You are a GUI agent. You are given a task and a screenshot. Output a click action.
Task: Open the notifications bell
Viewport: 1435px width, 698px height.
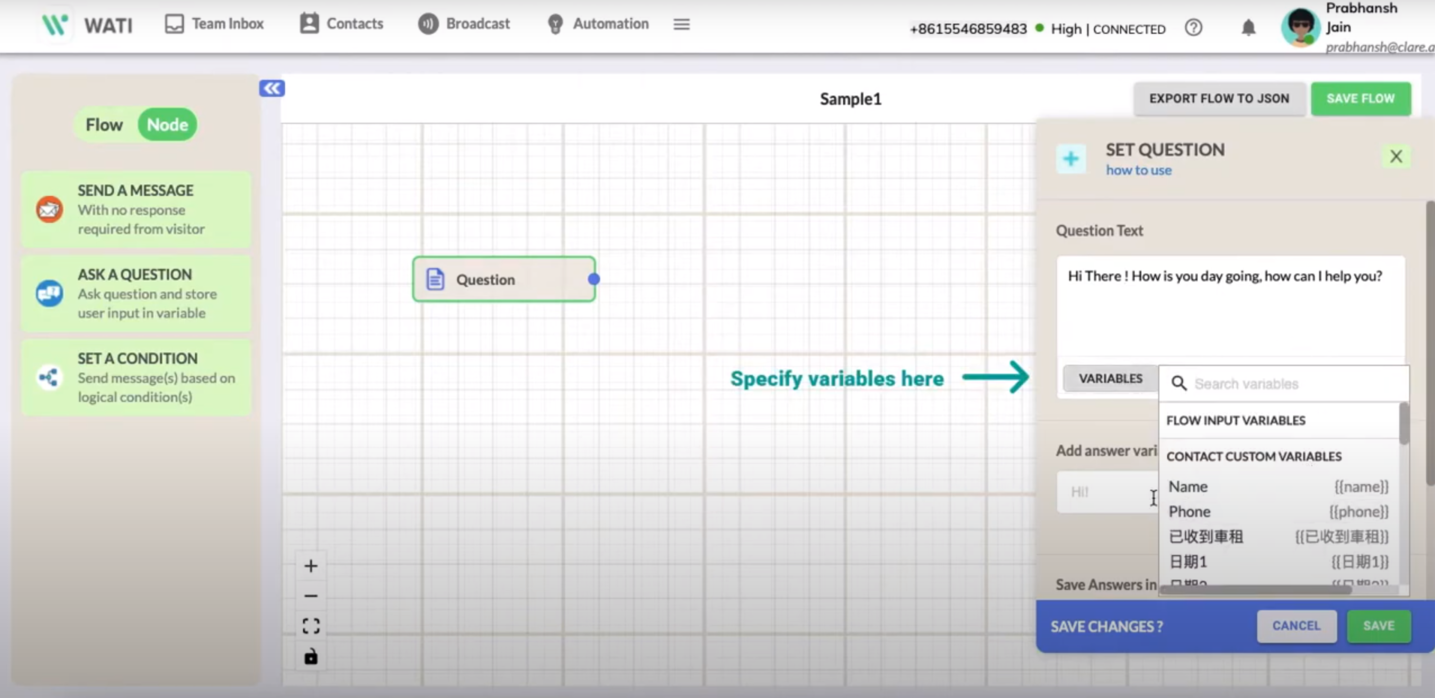tap(1248, 28)
